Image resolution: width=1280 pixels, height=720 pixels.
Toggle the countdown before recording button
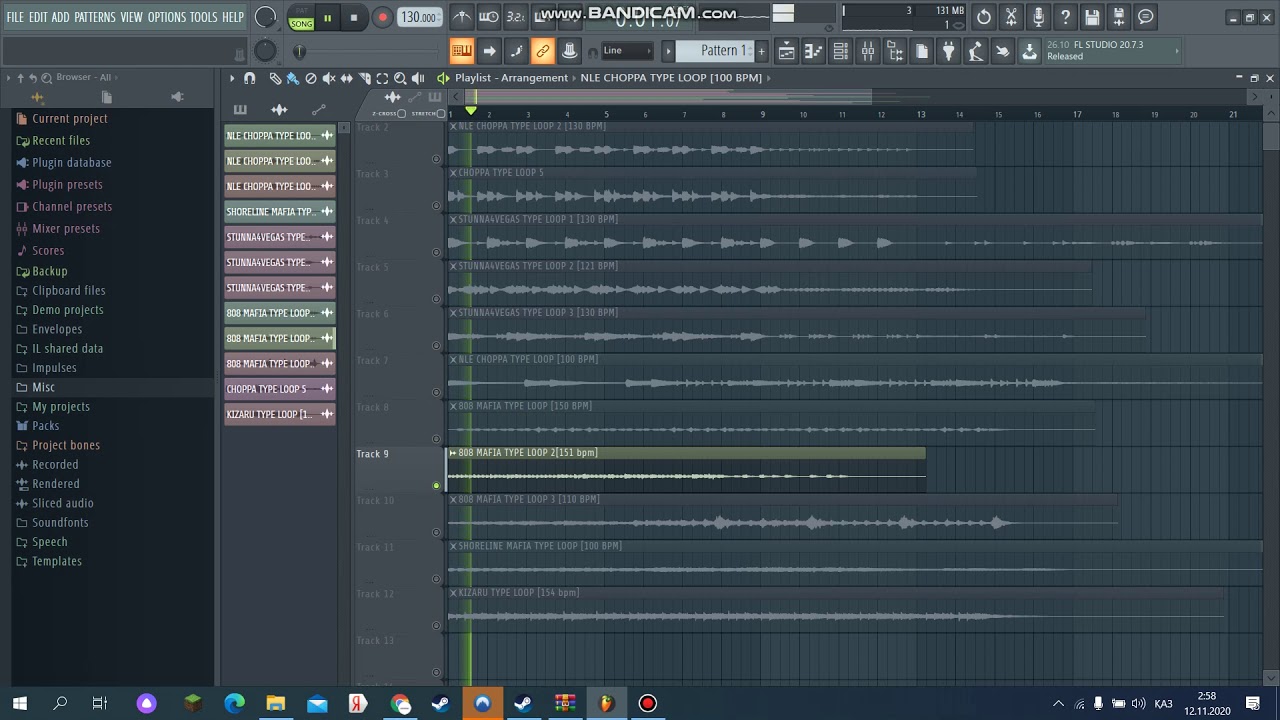point(516,17)
